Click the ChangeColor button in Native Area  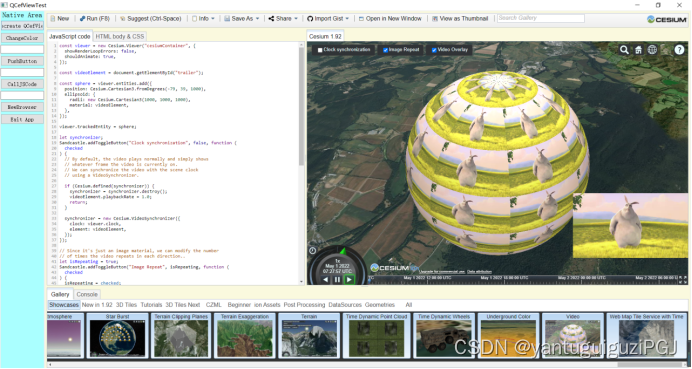[22, 38]
